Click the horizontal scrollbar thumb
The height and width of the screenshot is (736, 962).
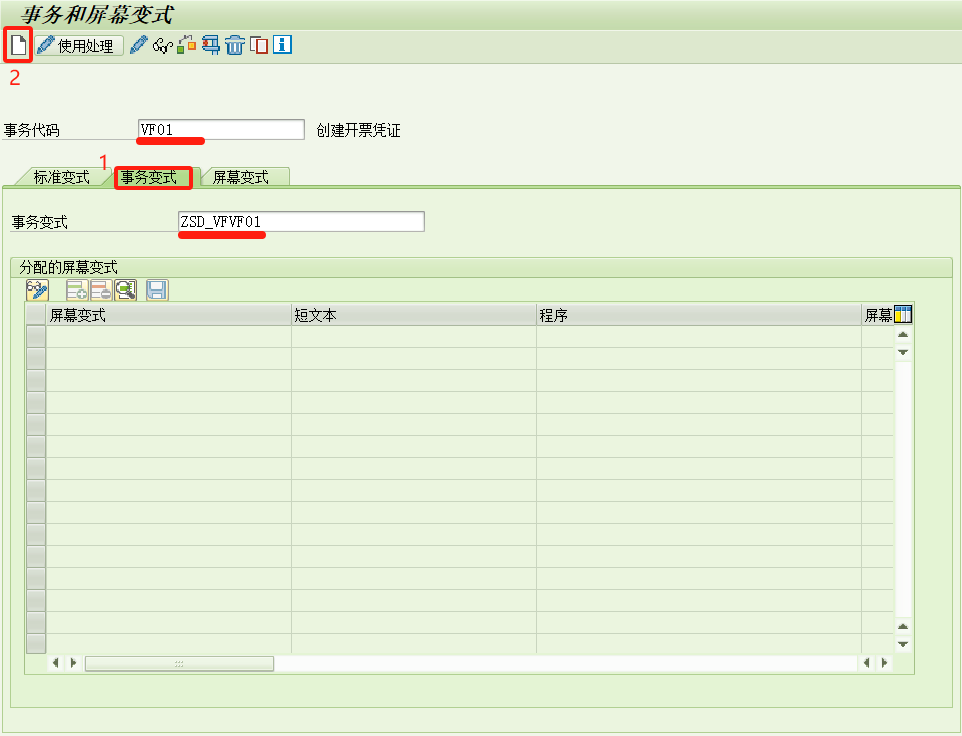pyautogui.click(x=179, y=663)
